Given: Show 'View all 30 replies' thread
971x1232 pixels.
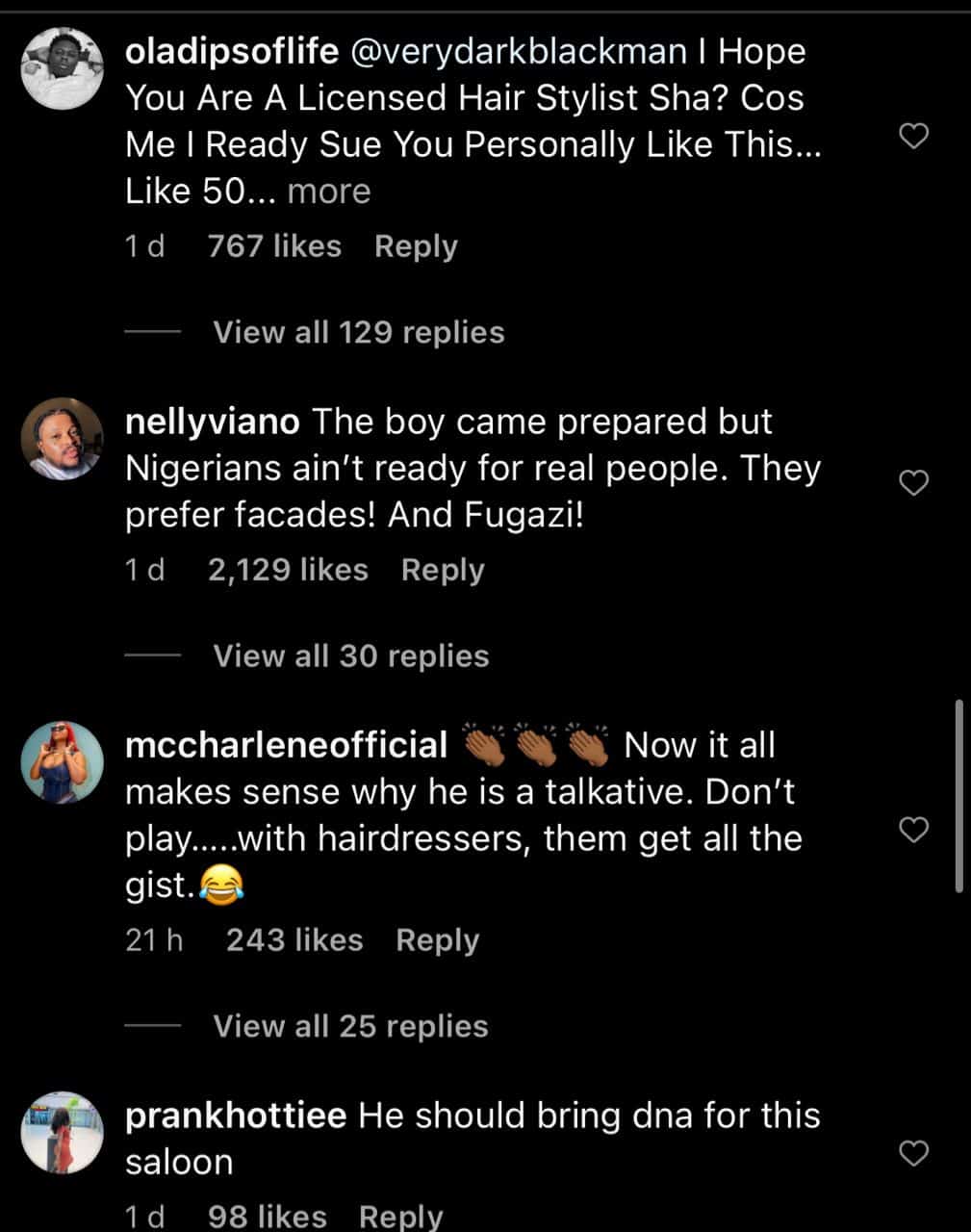Looking at the screenshot, I should (350, 656).
